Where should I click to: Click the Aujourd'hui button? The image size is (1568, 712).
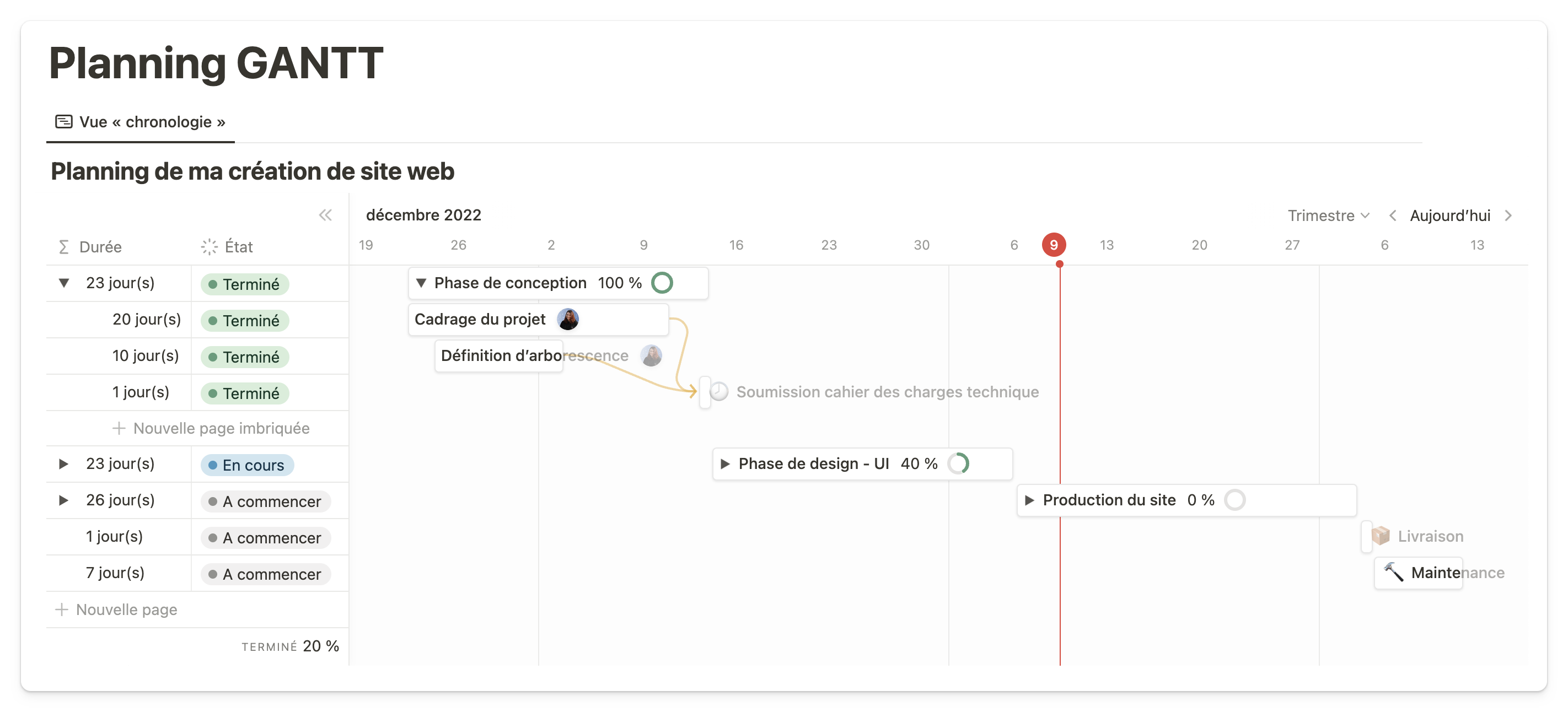pyautogui.click(x=1450, y=215)
